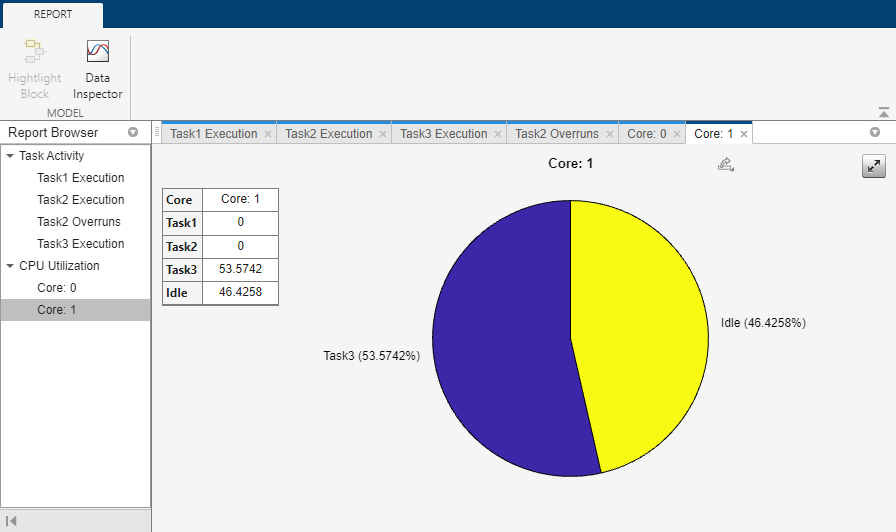Maximize the pie chart view
896x532 pixels.
(874, 167)
